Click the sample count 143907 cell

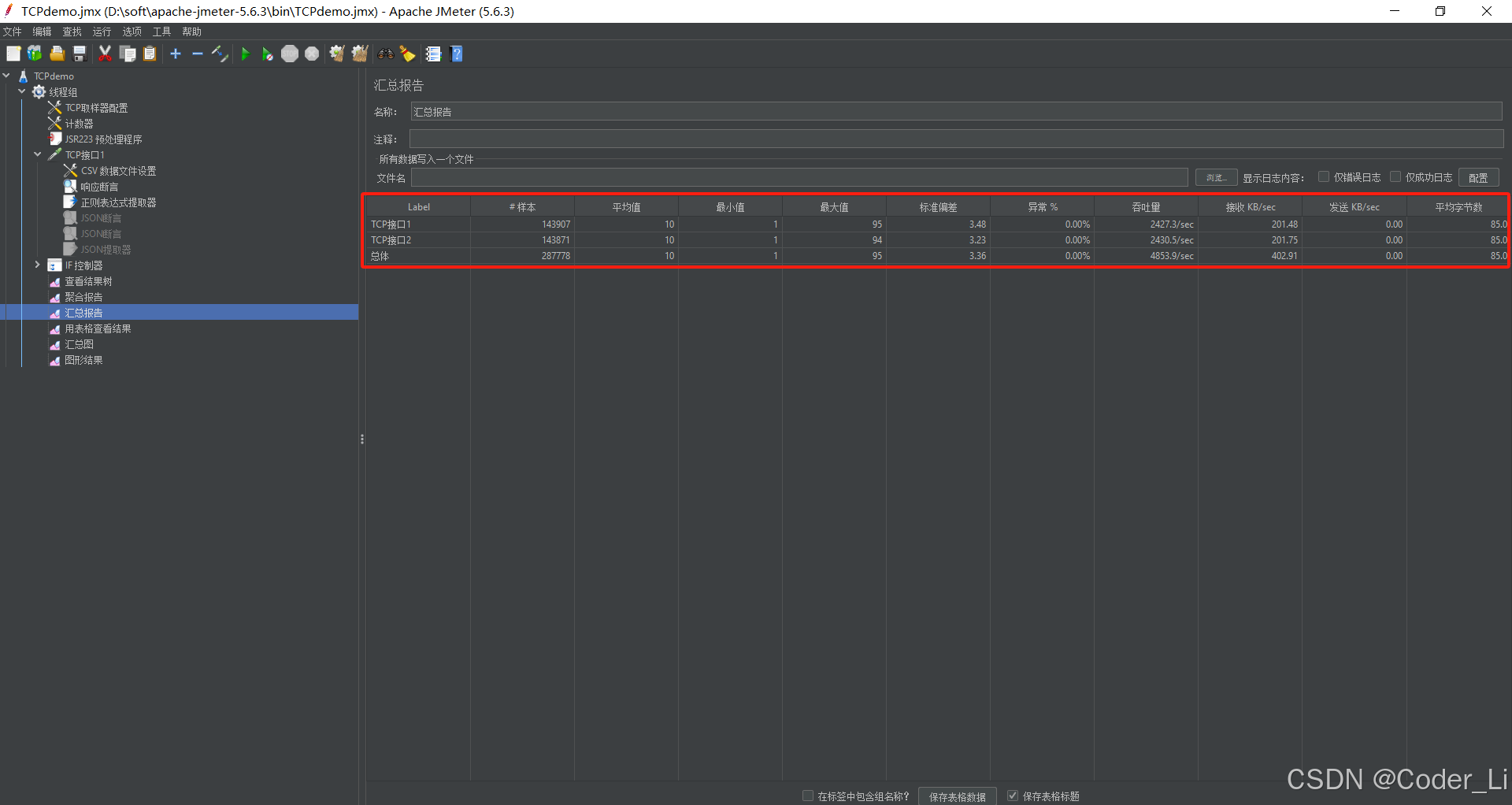(522, 224)
